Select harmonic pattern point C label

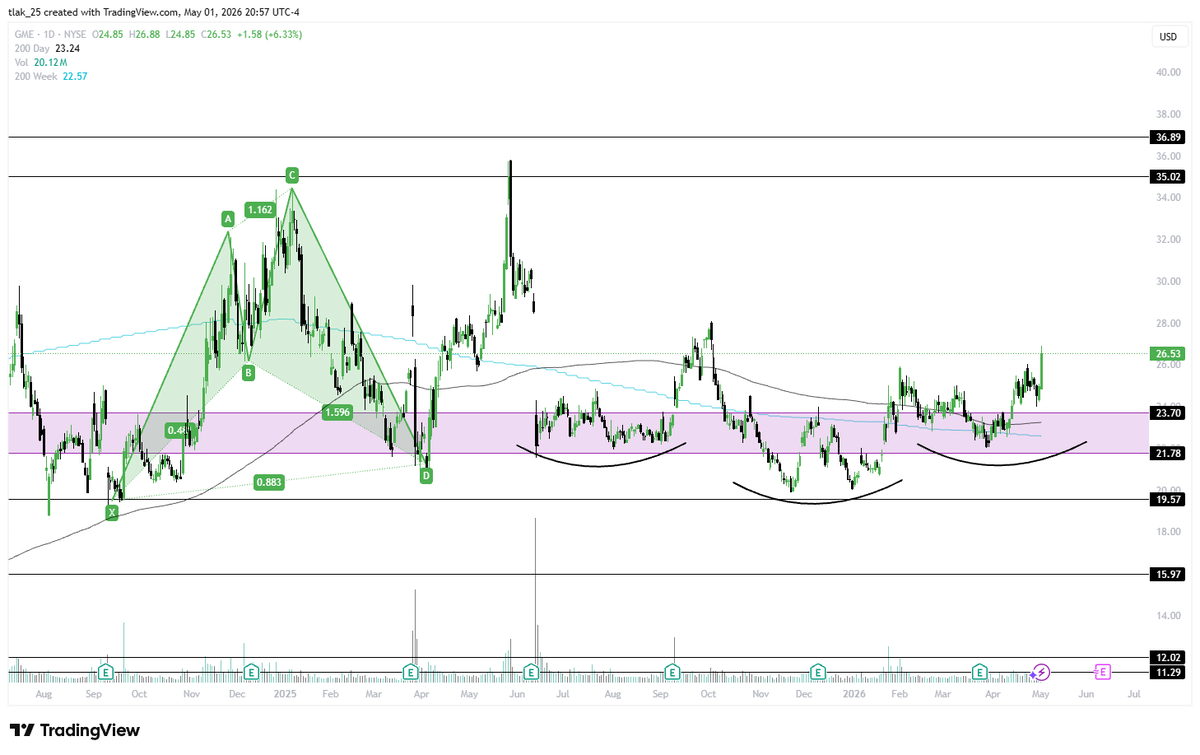292,175
